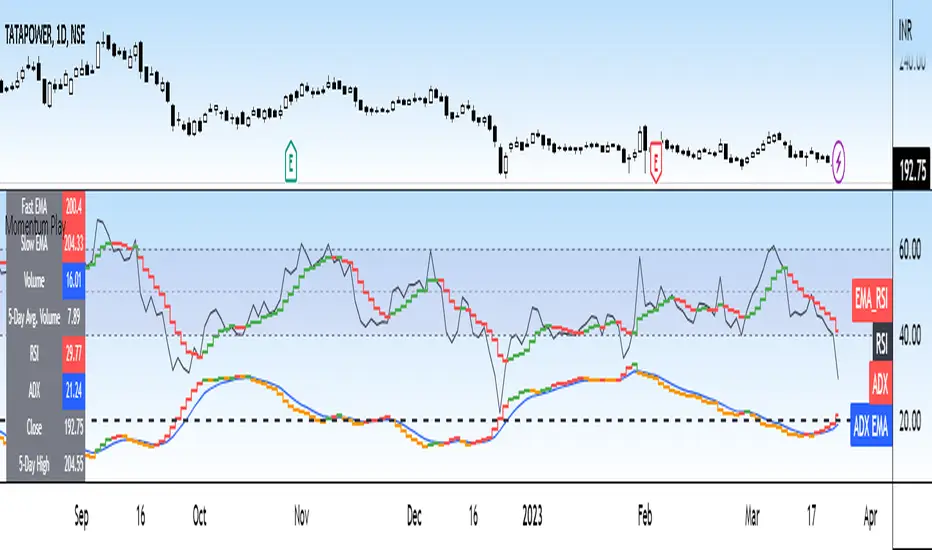Click the Slow EMA value 204.33
Viewport: 932px width, 550px height.
(x=74, y=243)
